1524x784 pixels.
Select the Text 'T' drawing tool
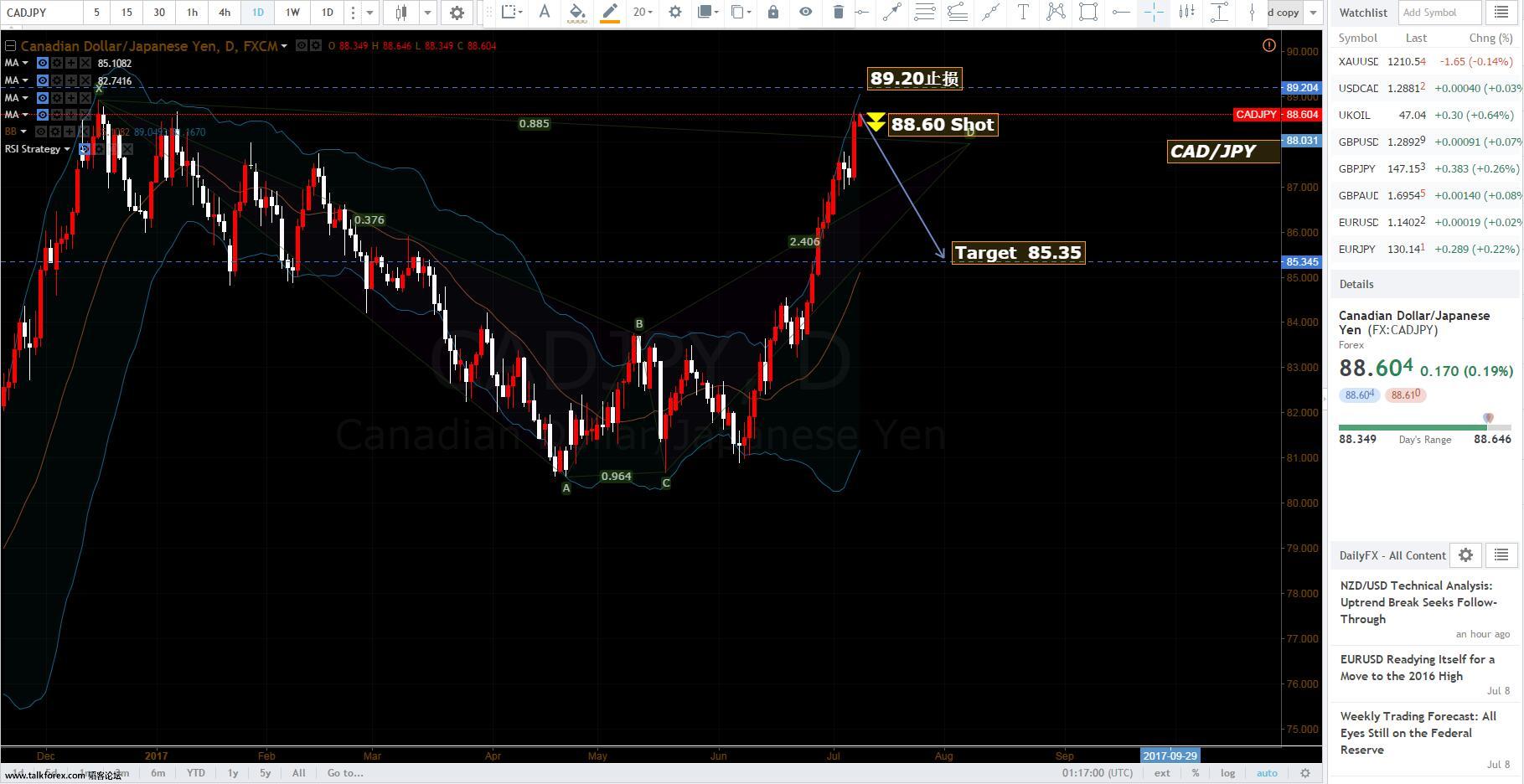tap(1023, 12)
